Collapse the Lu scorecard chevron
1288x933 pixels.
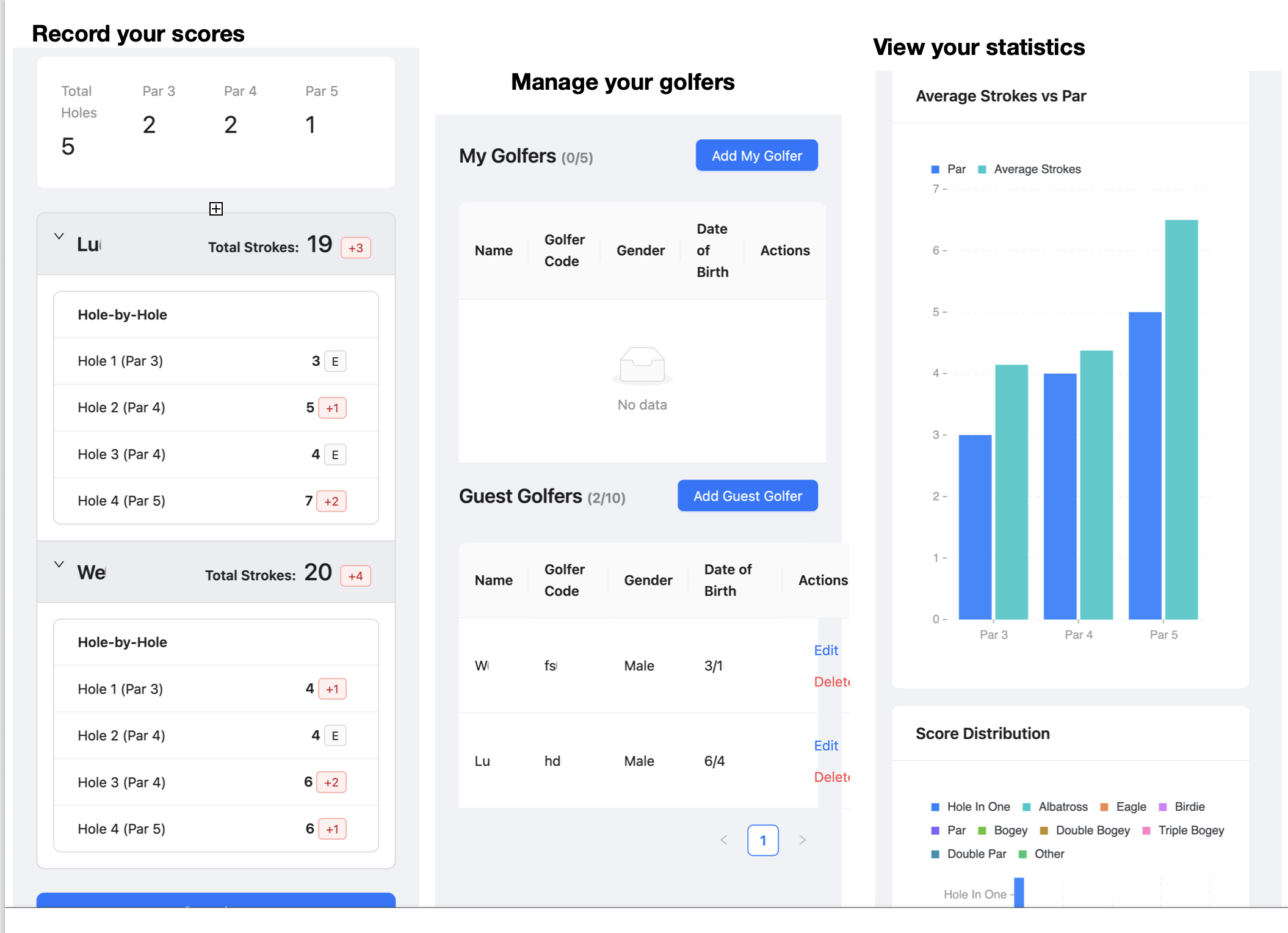point(59,236)
